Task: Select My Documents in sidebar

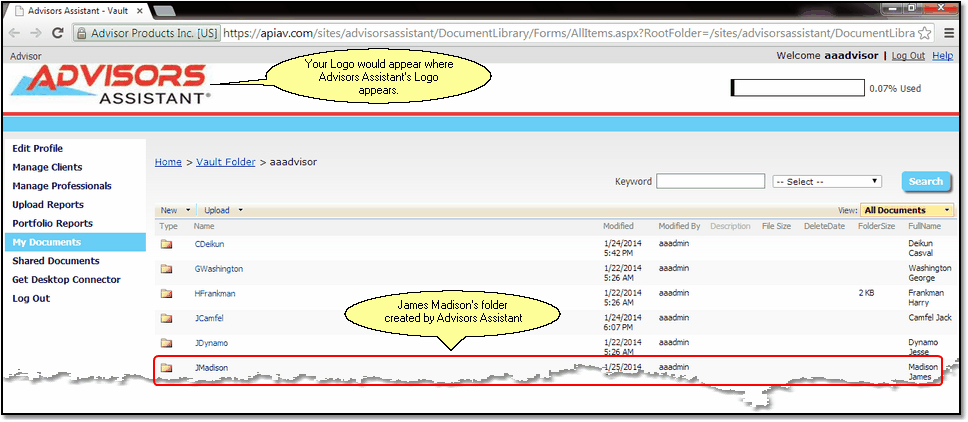Action: [x=75, y=242]
